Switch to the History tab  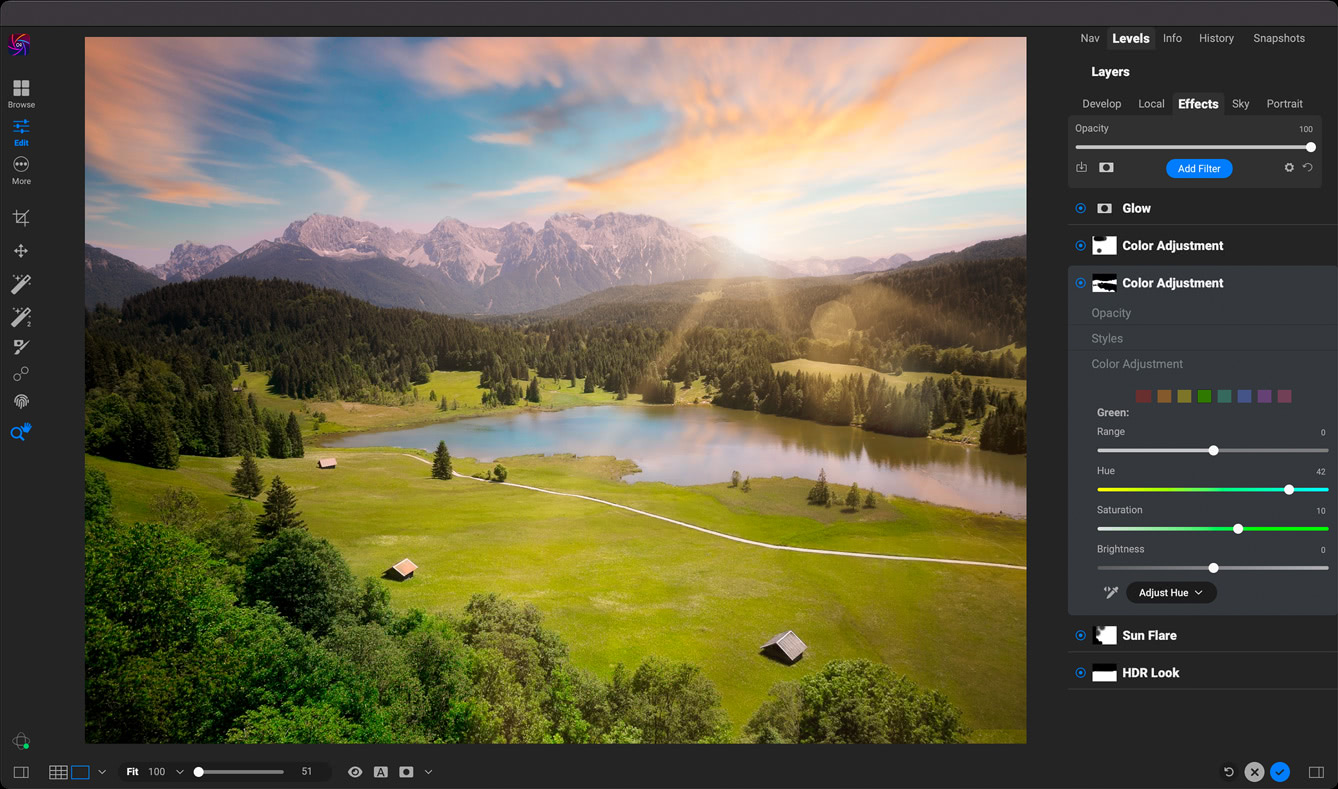1216,38
